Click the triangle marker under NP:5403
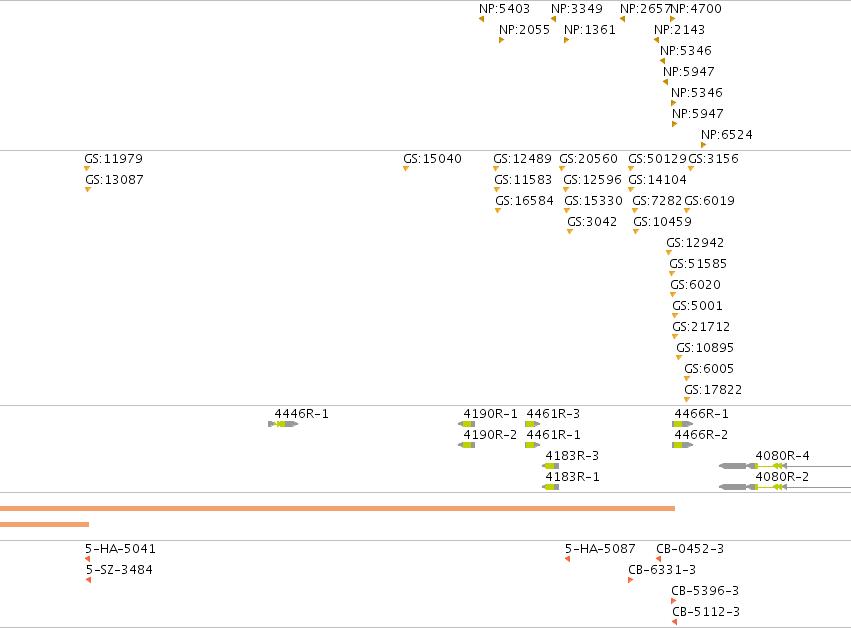The width and height of the screenshot is (851, 628). (x=481, y=19)
